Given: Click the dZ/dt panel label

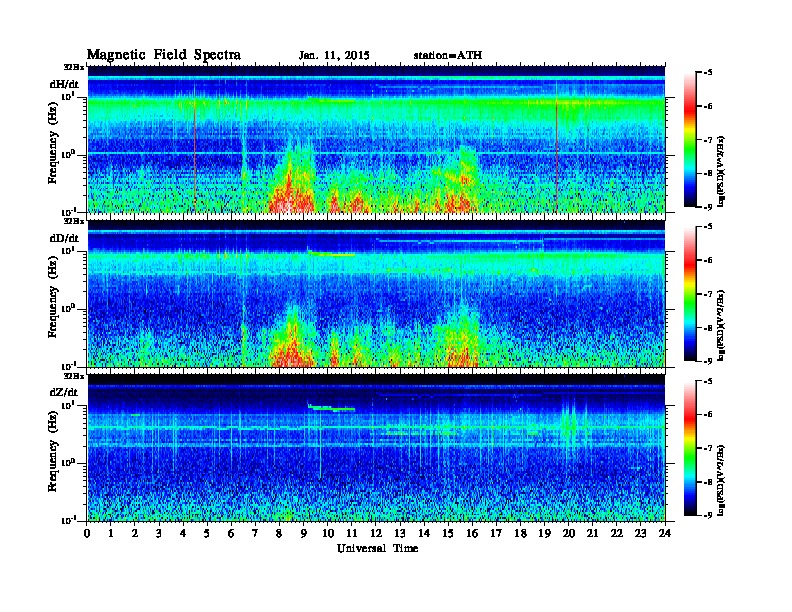Looking at the screenshot, I should pyautogui.click(x=64, y=392).
